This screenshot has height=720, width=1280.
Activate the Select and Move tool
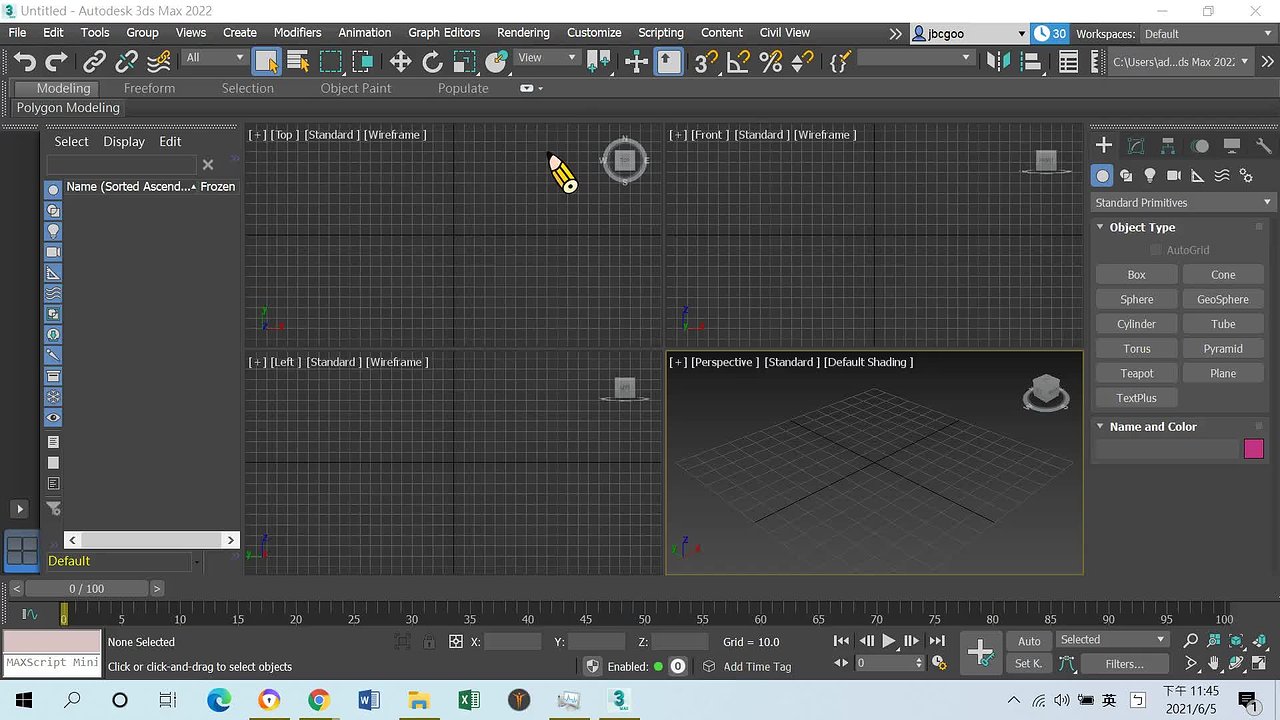click(x=400, y=62)
